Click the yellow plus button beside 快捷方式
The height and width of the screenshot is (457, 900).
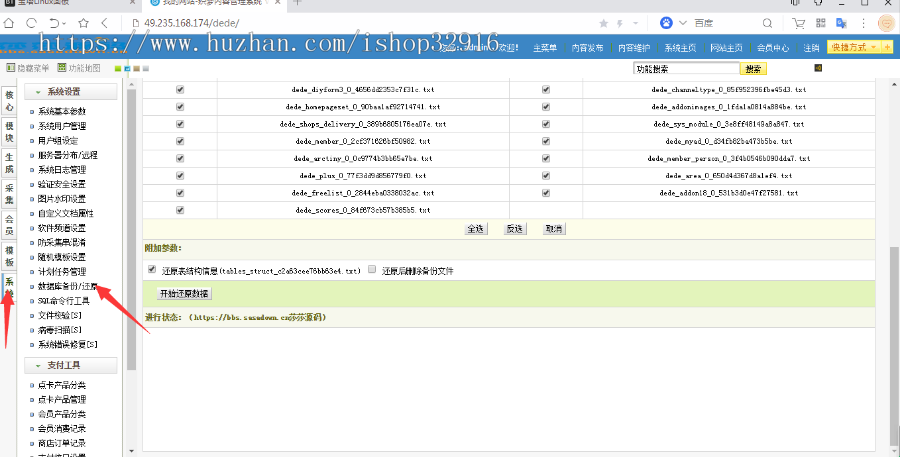[887, 47]
